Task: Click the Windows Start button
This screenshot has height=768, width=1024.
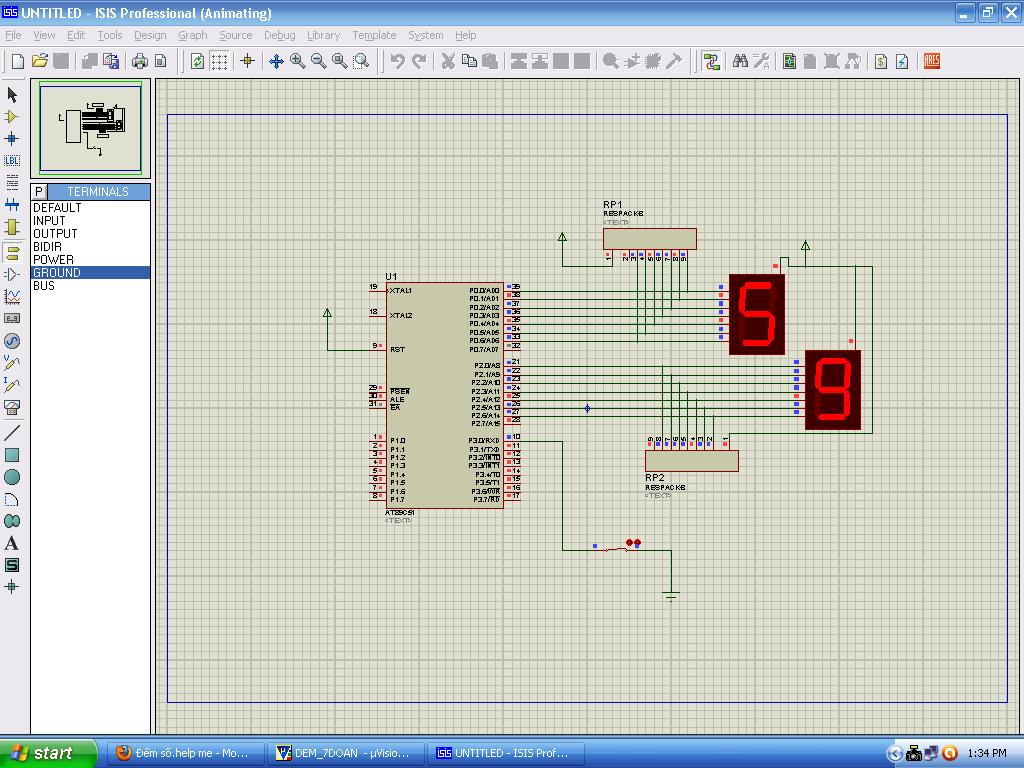Action: click(x=48, y=753)
